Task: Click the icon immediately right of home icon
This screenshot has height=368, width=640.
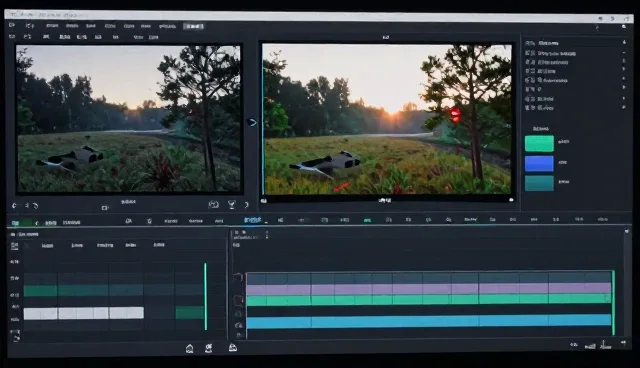Action: 209,348
